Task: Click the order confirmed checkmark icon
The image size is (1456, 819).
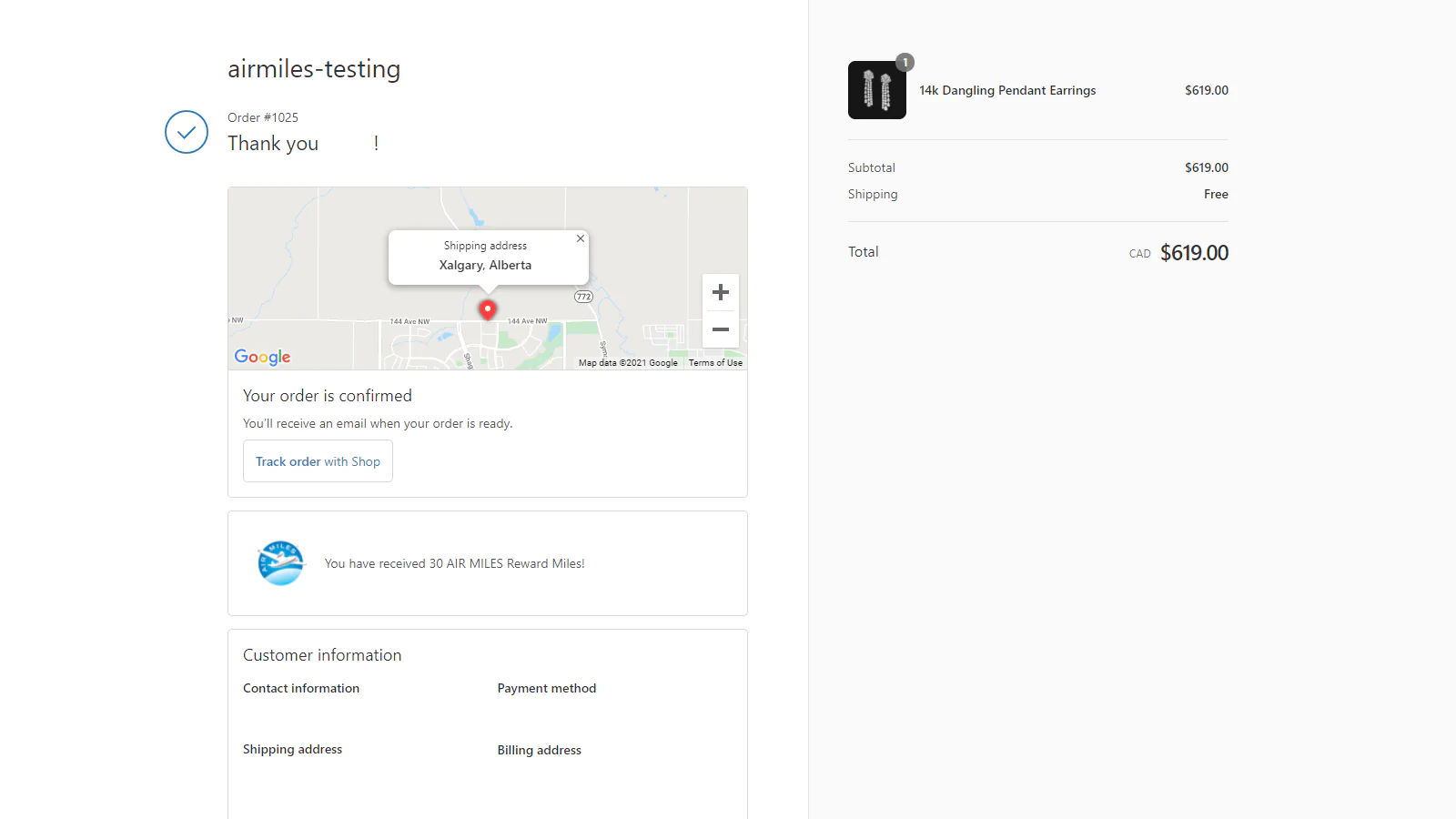Action: click(187, 132)
